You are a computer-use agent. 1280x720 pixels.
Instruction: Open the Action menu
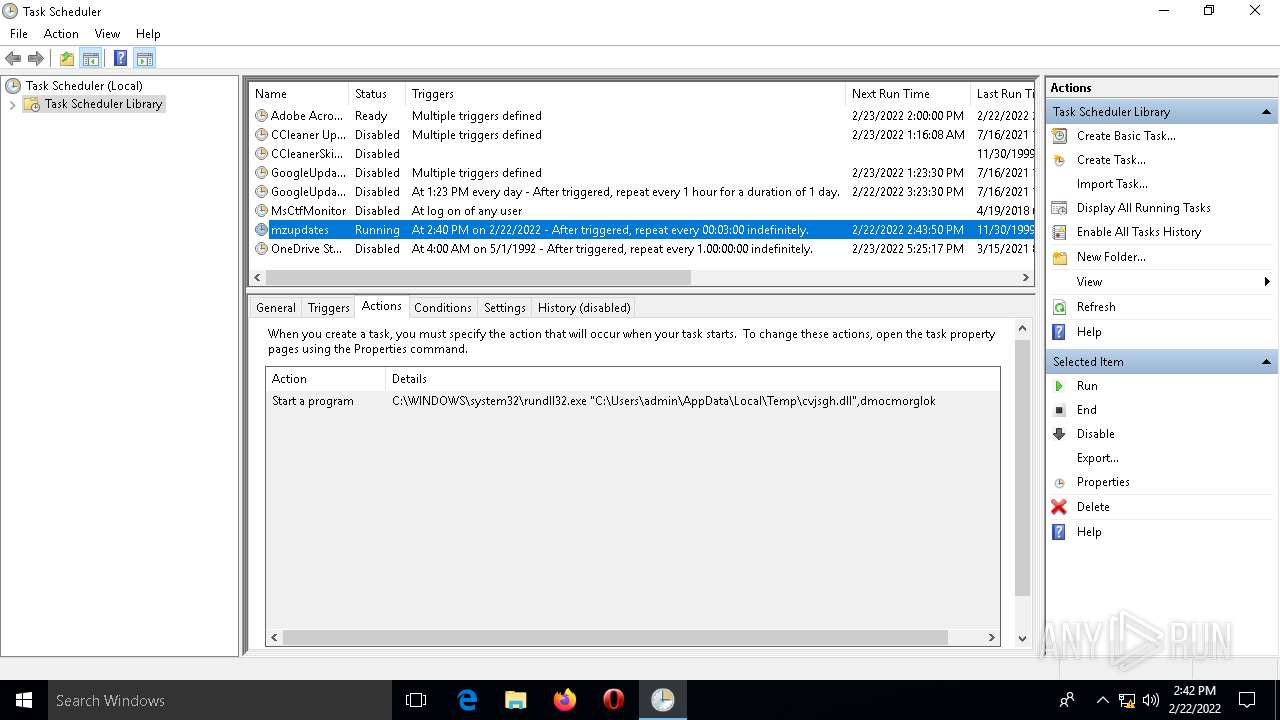(61, 34)
